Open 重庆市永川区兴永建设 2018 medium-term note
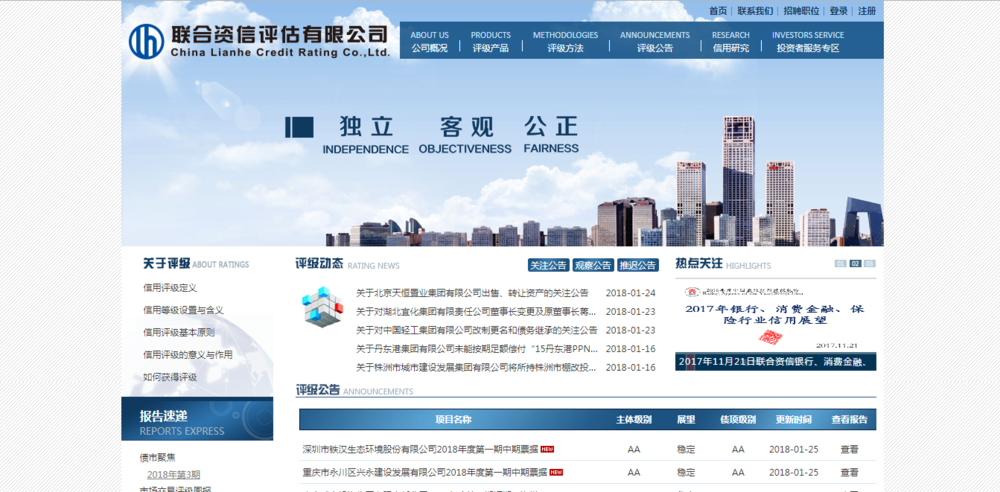 pyautogui.click(x=425, y=473)
